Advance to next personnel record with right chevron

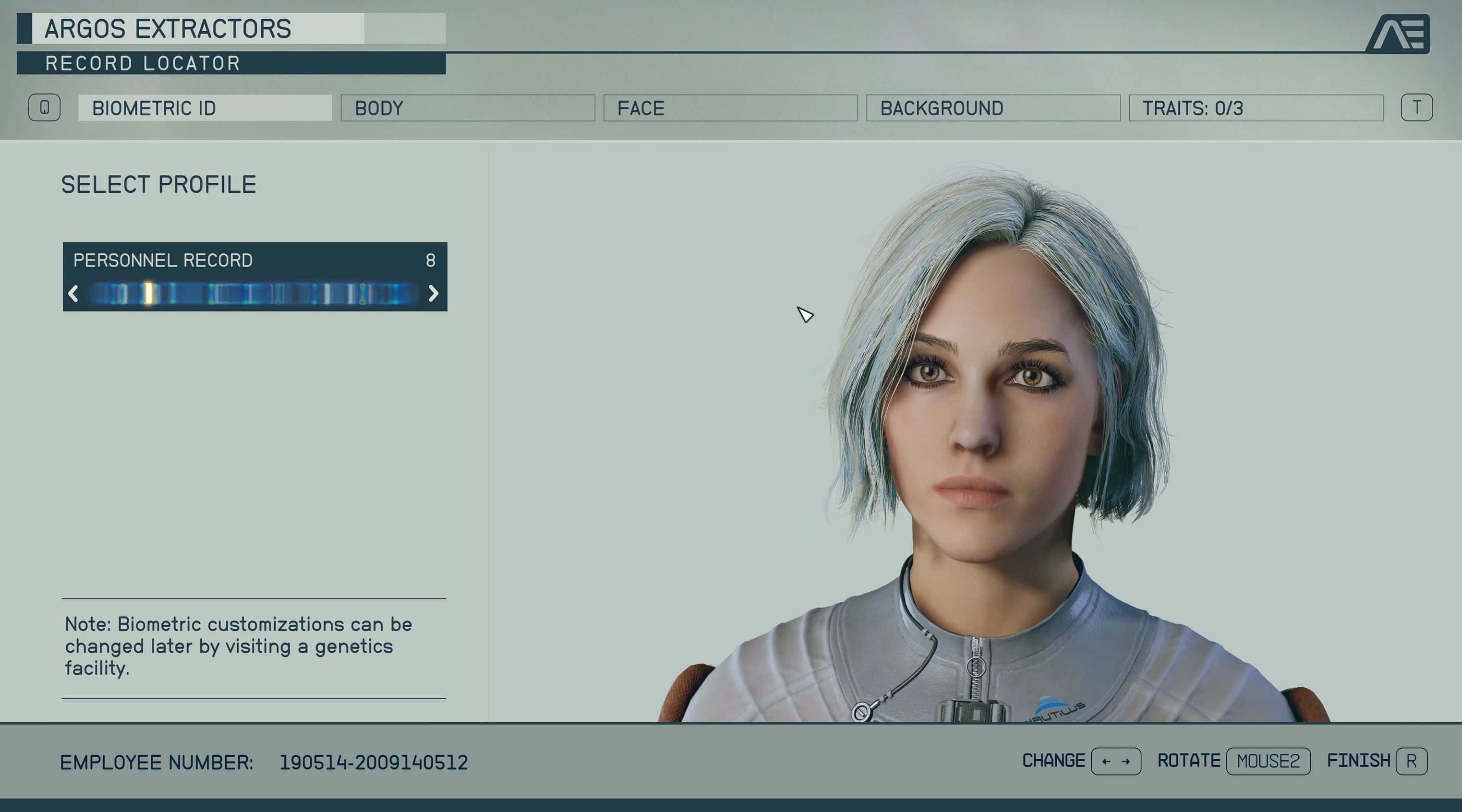[x=433, y=293]
